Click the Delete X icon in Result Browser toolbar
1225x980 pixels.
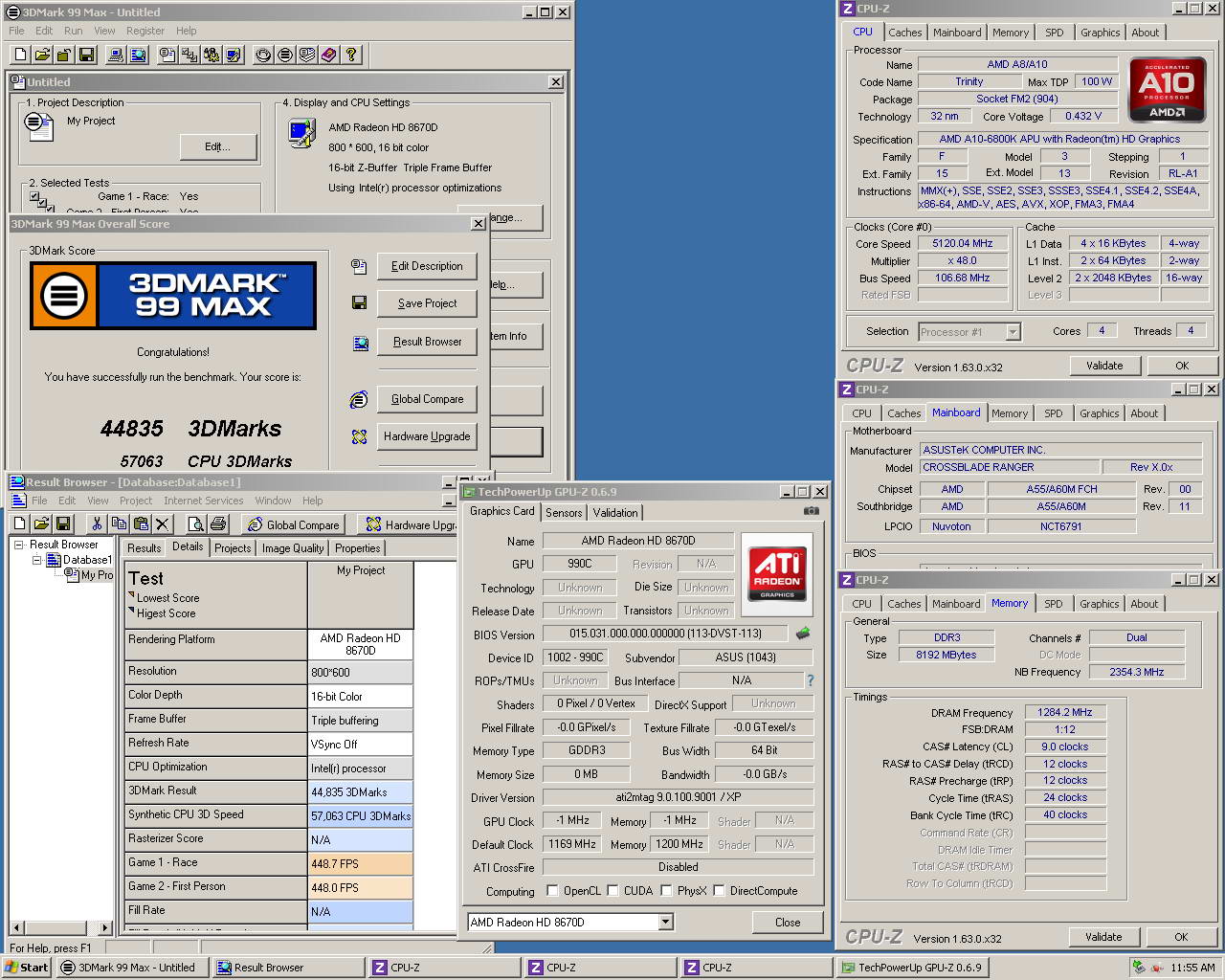[x=163, y=523]
